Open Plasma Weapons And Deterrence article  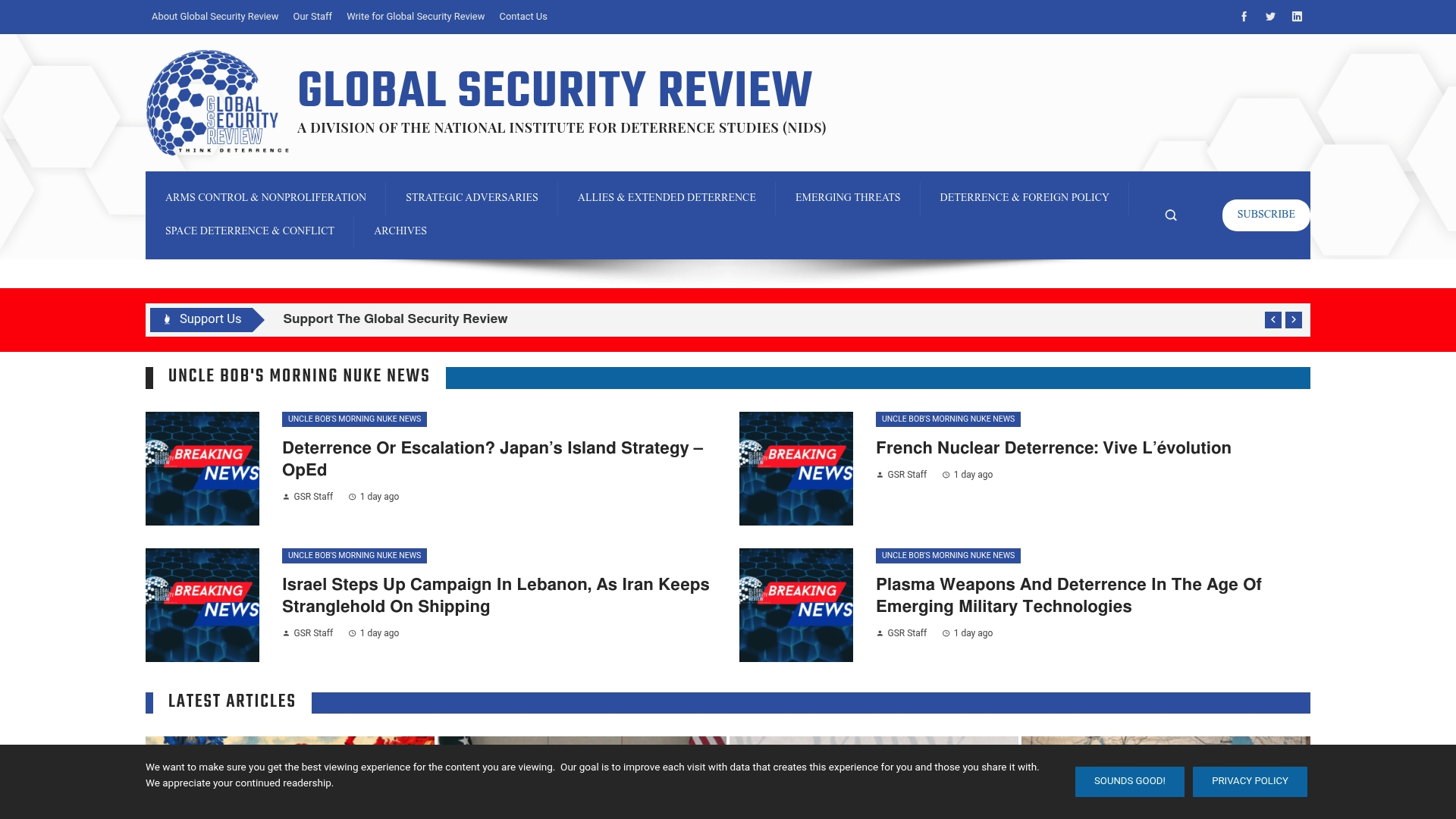coord(1068,595)
